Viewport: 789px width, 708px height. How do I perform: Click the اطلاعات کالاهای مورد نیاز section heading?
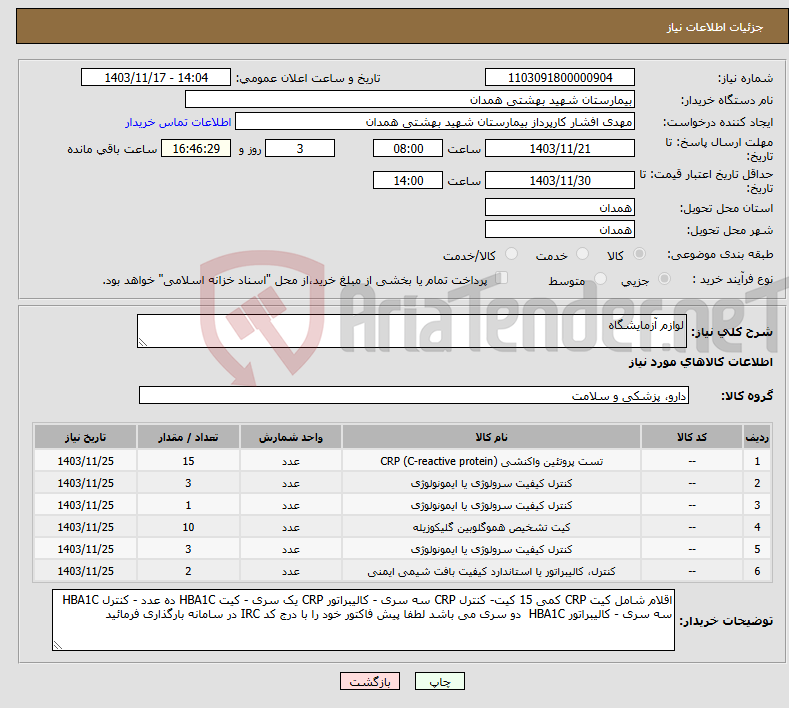point(700,362)
